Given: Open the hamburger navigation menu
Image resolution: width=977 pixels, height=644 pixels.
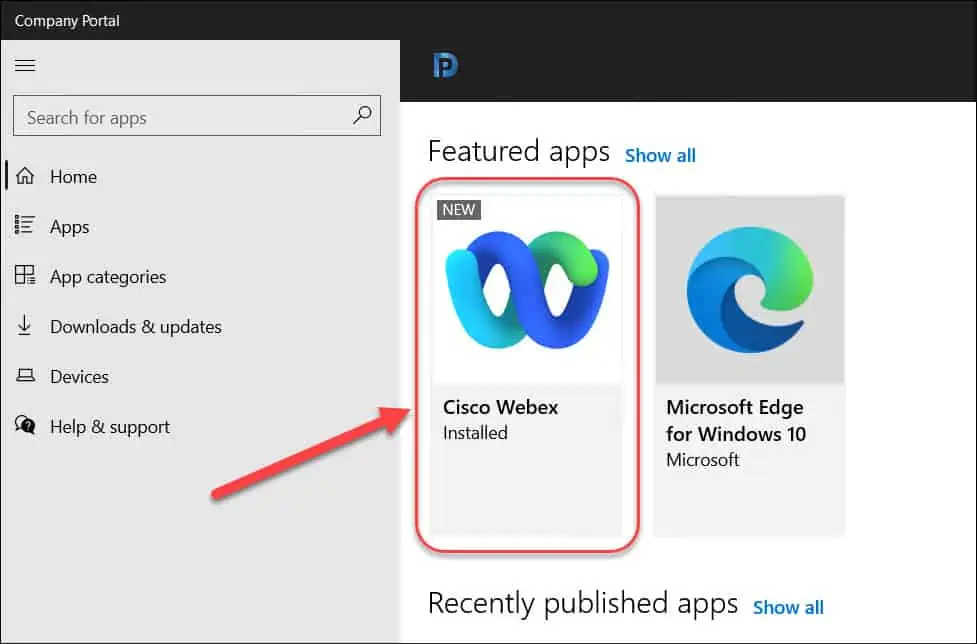Looking at the screenshot, I should (25, 65).
